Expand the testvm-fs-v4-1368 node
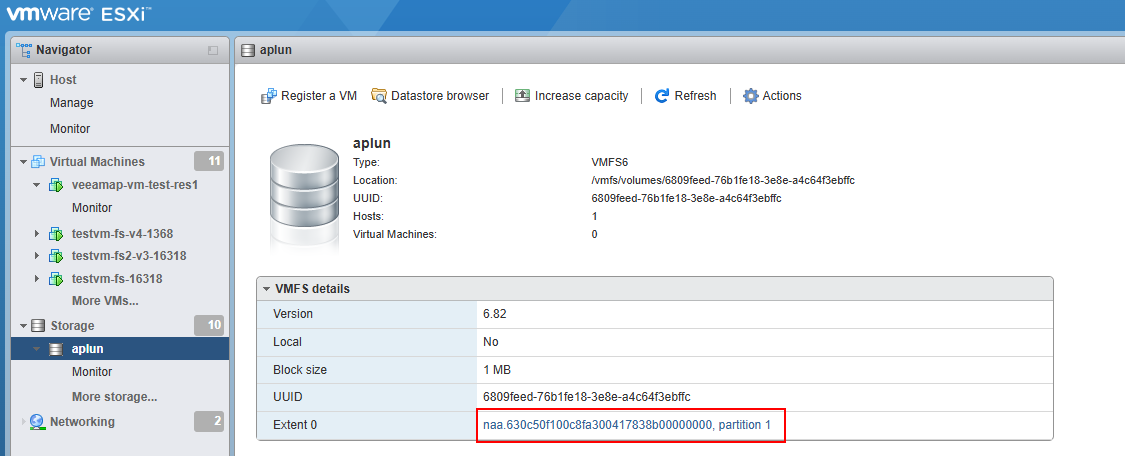This screenshot has width=1125, height=456. click(x=37, y=234)
